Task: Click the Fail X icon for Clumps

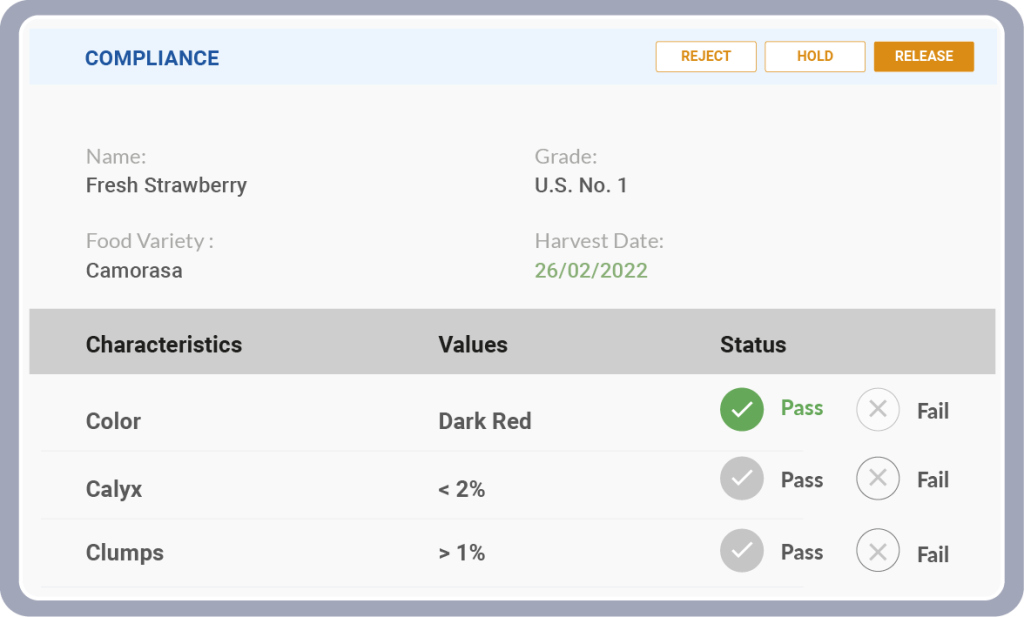Action: (877, 551)
